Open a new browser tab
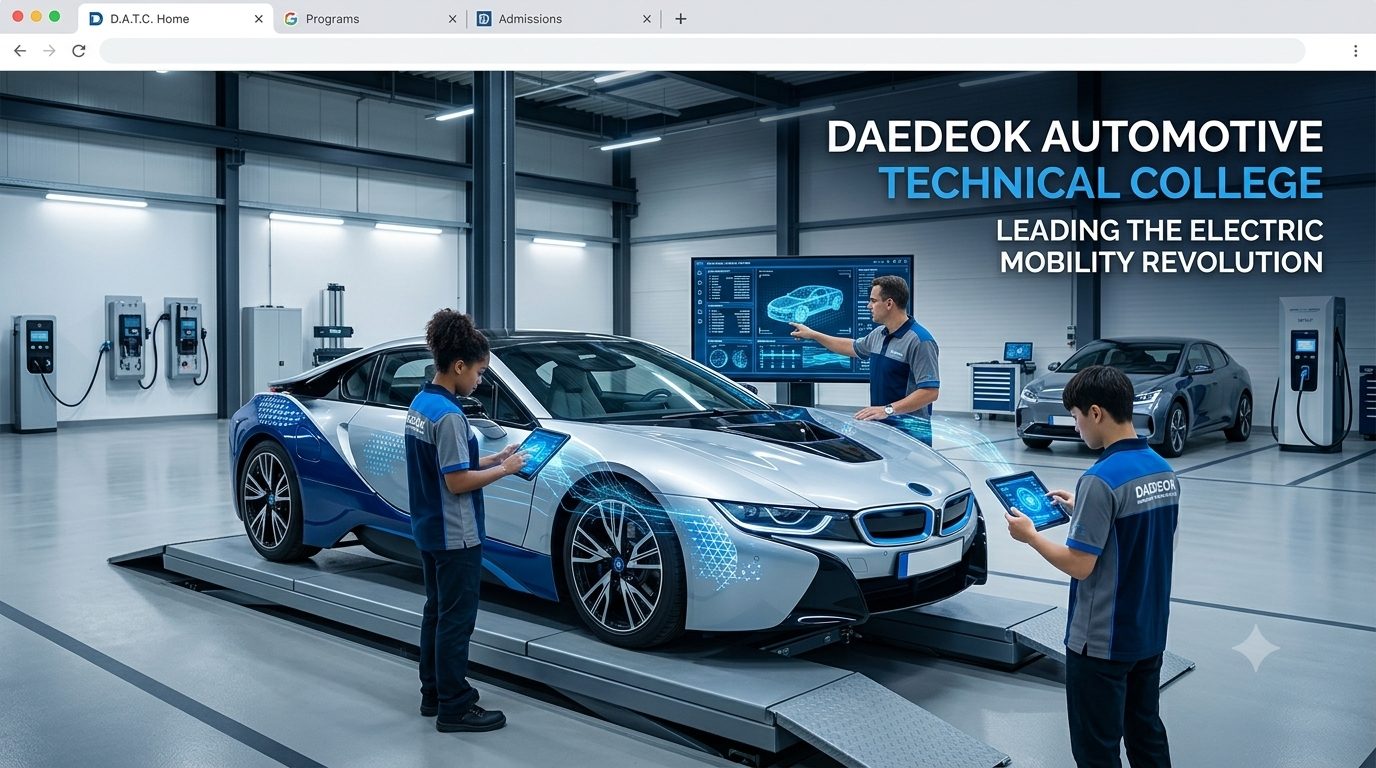 click(680, 19)
